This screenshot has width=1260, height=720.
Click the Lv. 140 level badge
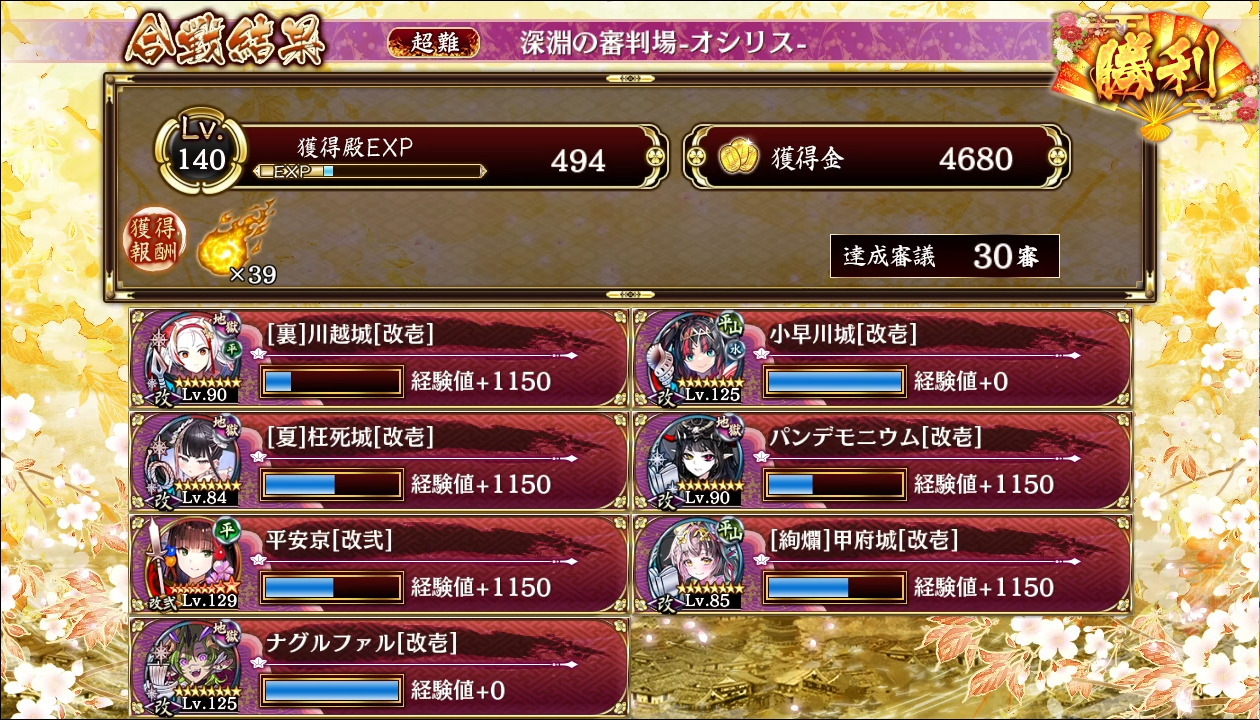201,152
